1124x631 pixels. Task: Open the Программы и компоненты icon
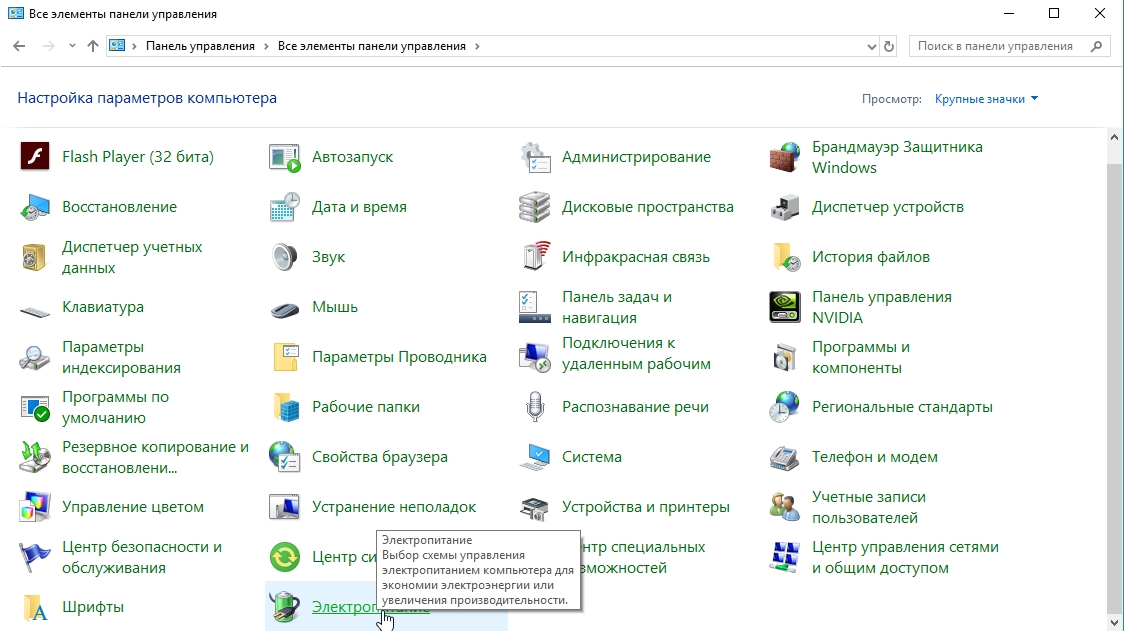(x=784, y=356)
